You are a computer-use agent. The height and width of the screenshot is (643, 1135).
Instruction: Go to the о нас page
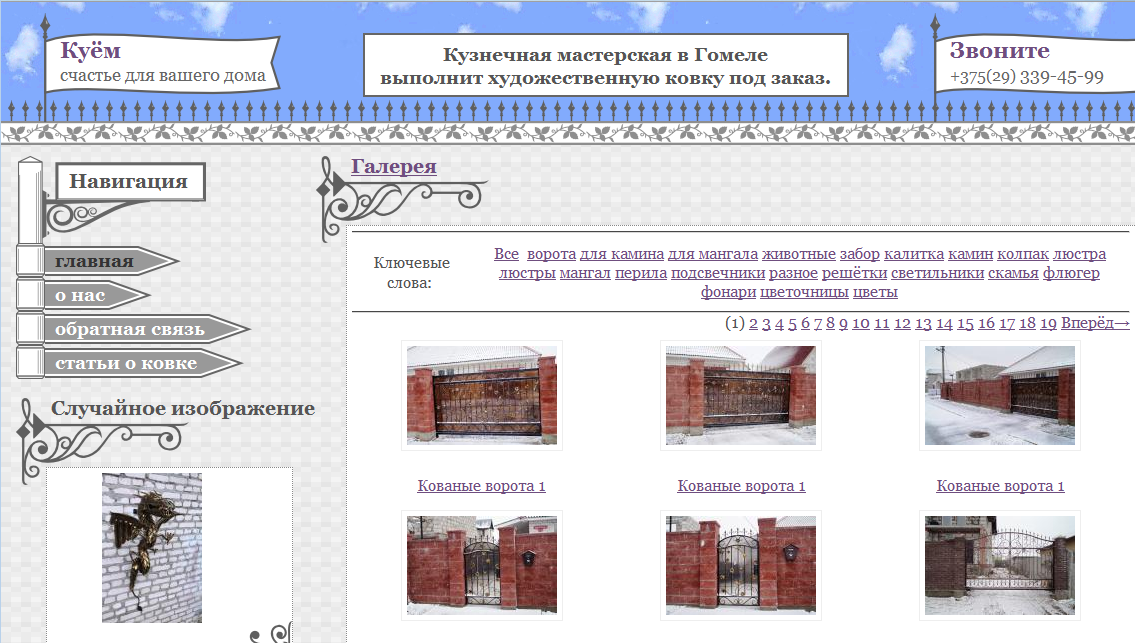(80, 295)
